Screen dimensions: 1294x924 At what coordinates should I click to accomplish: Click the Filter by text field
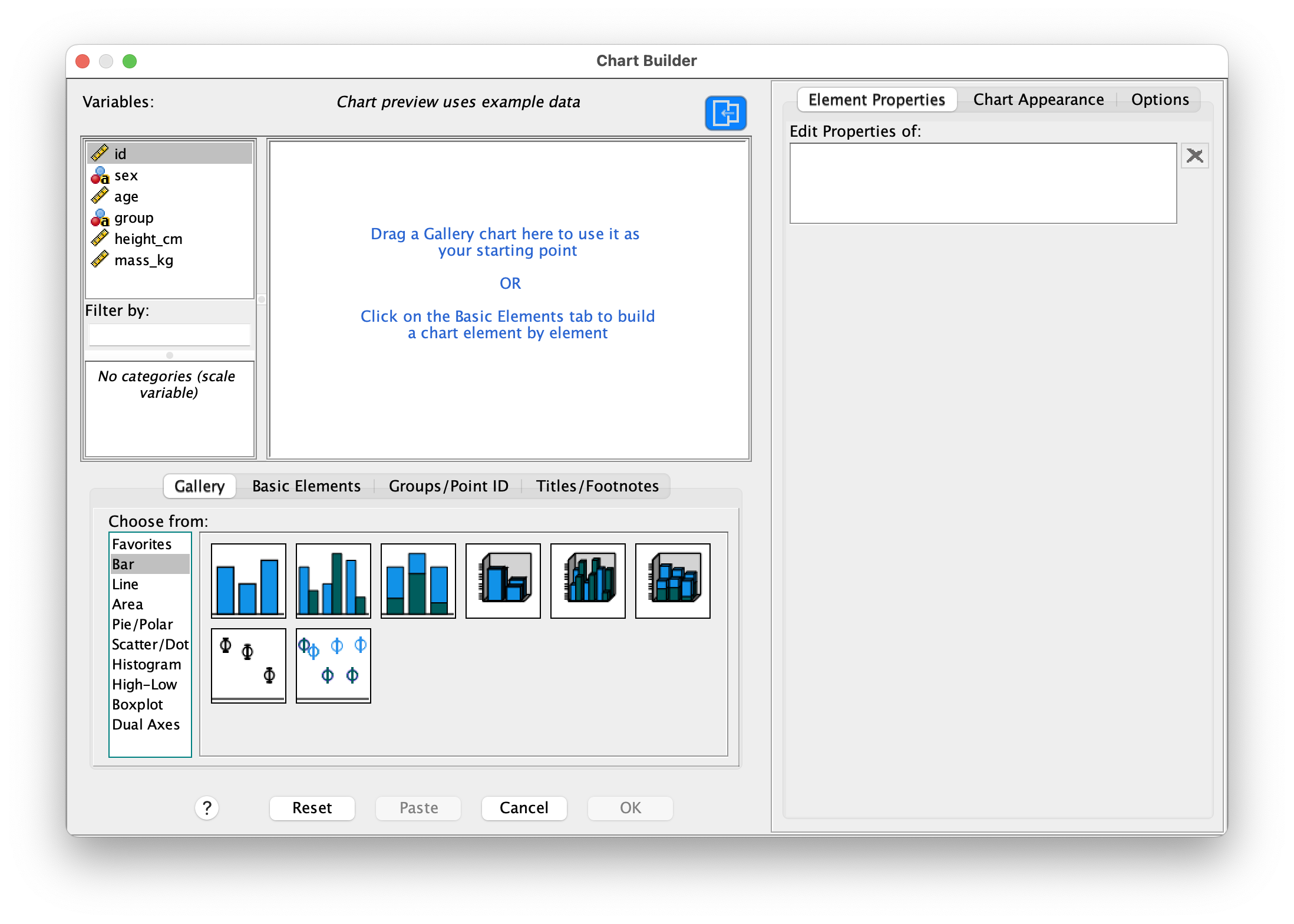pos(169,335)
